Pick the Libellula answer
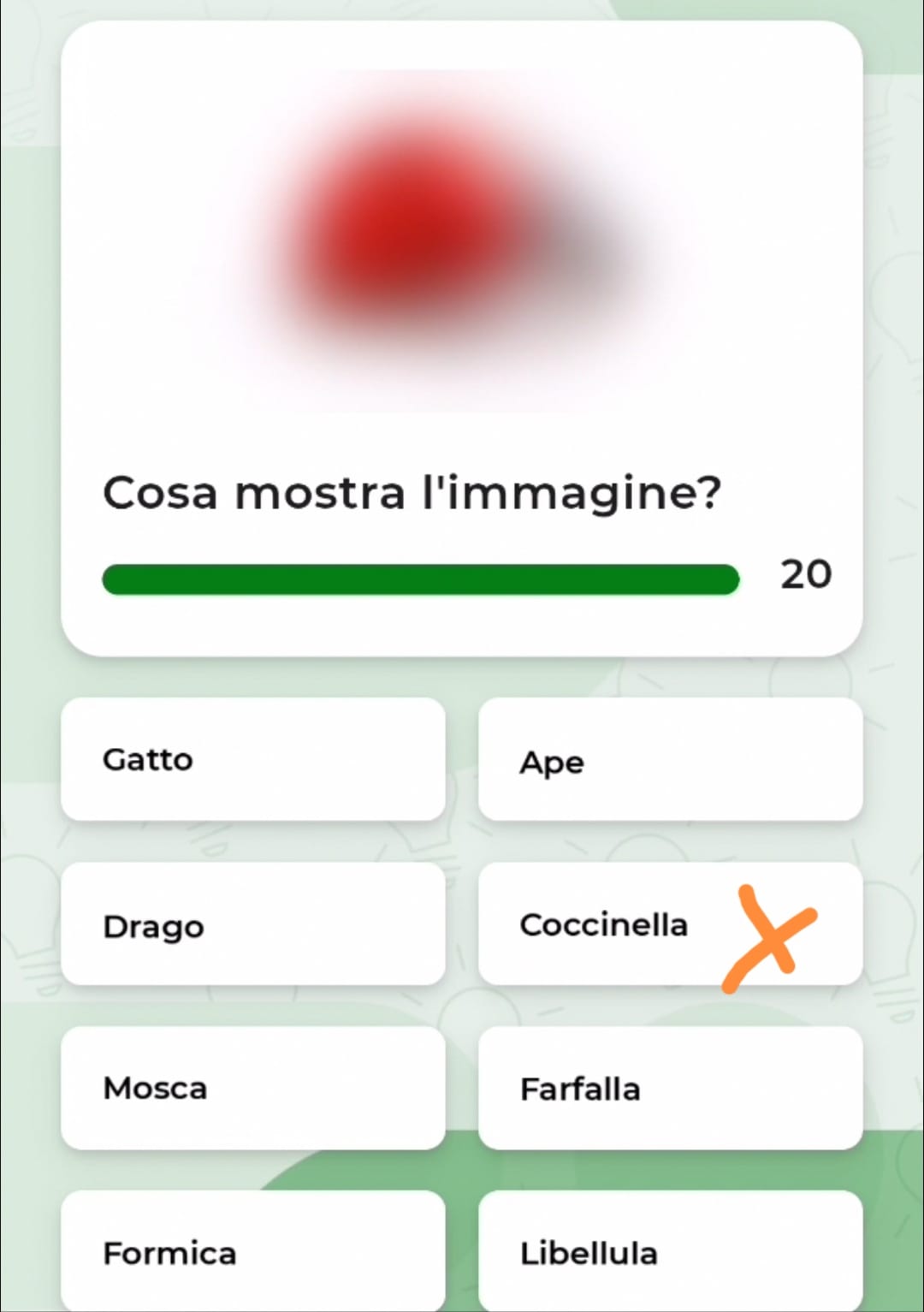Screen dimensions: 924x1312 coord(670,1253)
